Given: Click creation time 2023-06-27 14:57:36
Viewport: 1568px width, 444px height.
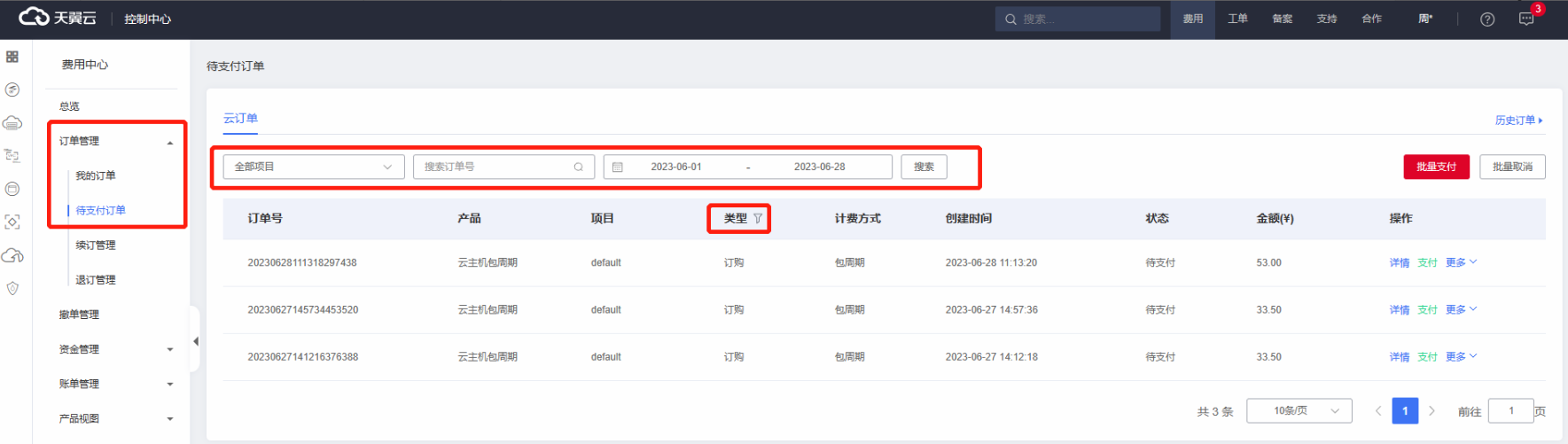Looking at the screenshot, I should (x=991, y=309).
